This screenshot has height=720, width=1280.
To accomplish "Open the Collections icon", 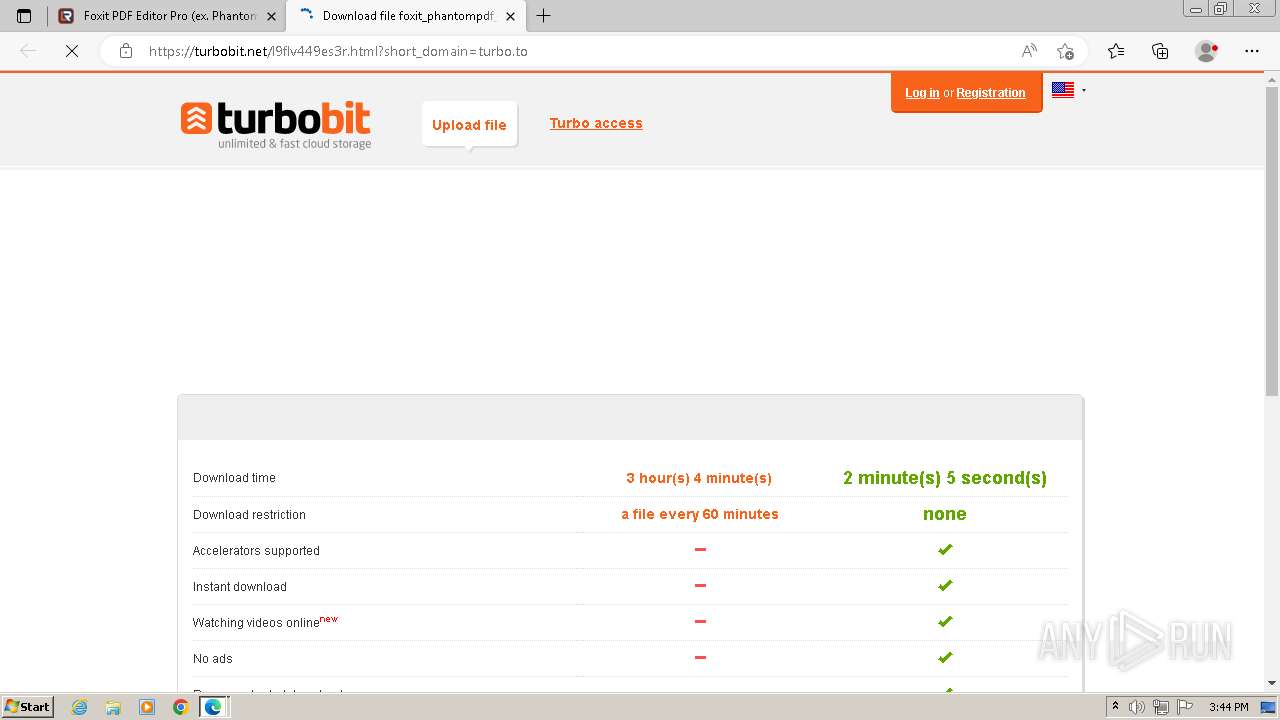I will (1160, 51).
